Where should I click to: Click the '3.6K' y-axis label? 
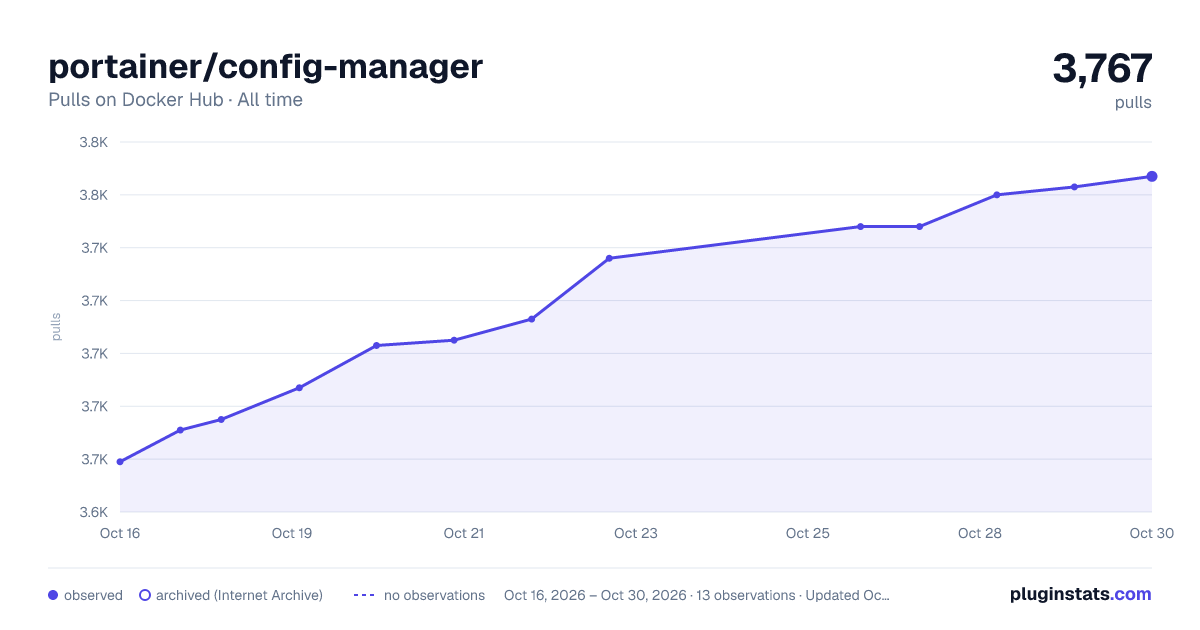pos(94,512)
